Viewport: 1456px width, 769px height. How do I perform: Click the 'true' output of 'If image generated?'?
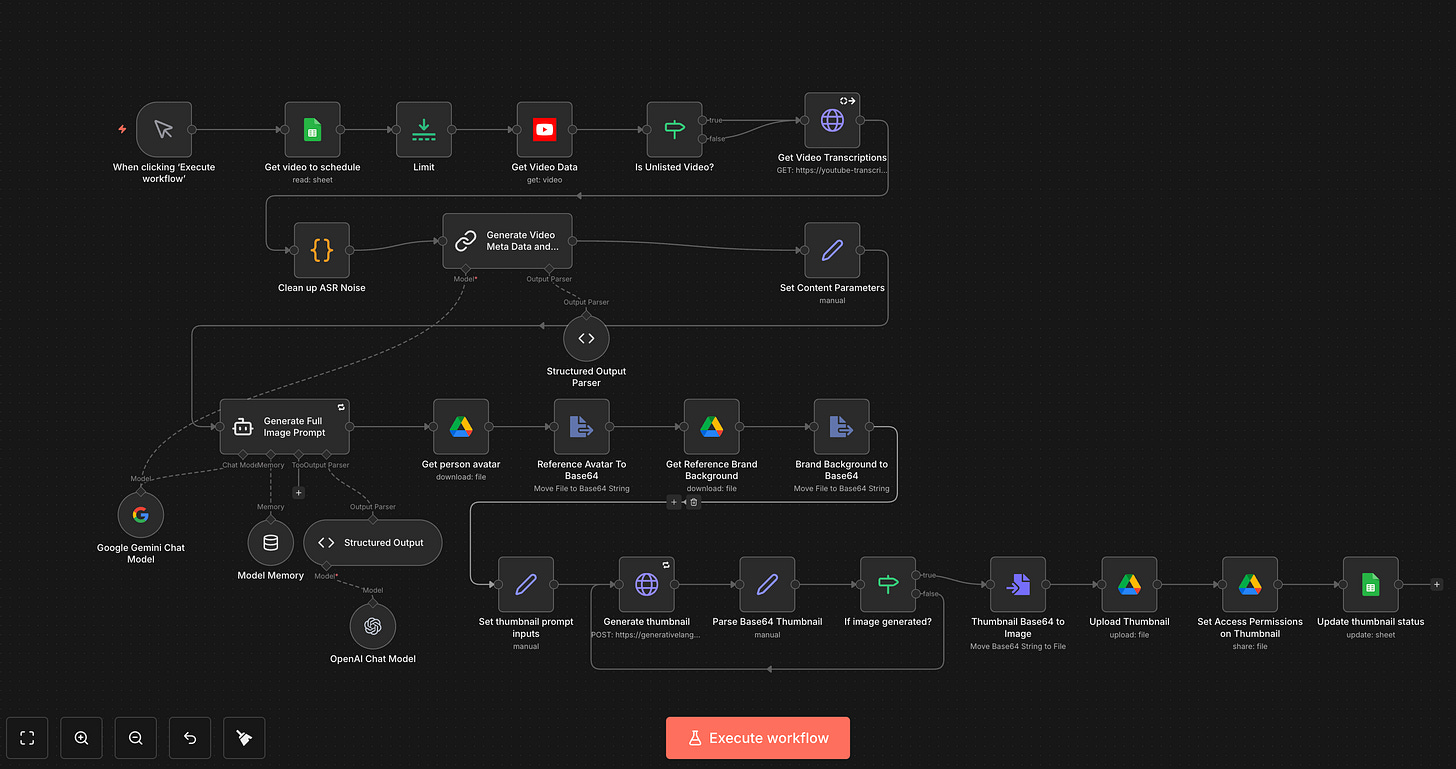917,575
